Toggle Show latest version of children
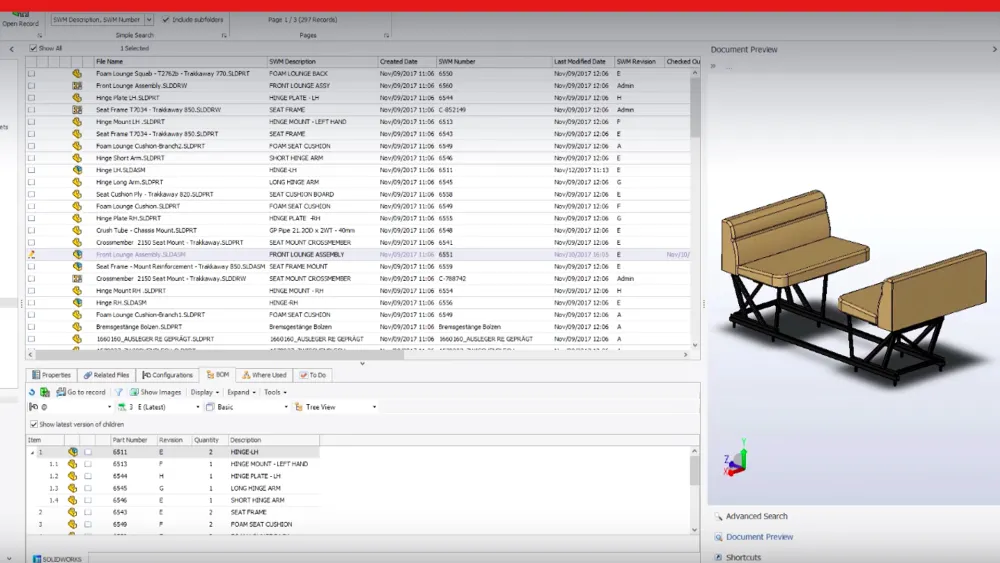1000x563 pixels. click(34, 424)
